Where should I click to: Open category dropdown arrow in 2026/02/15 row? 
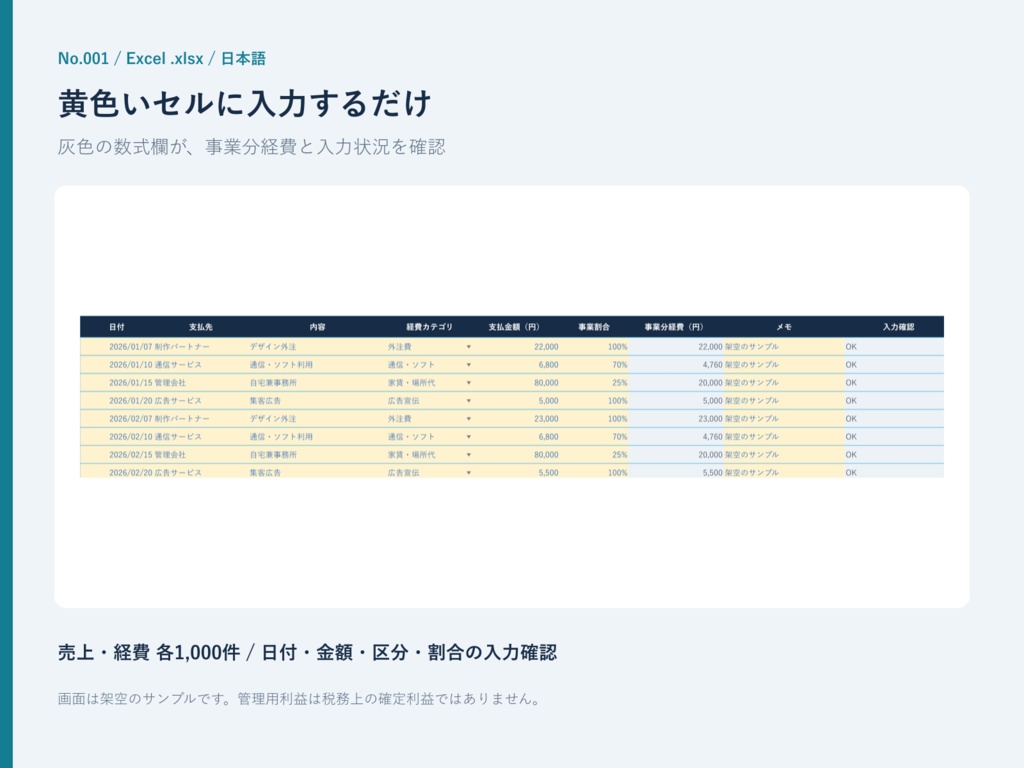pyautogui.click(x=468, y=455)
